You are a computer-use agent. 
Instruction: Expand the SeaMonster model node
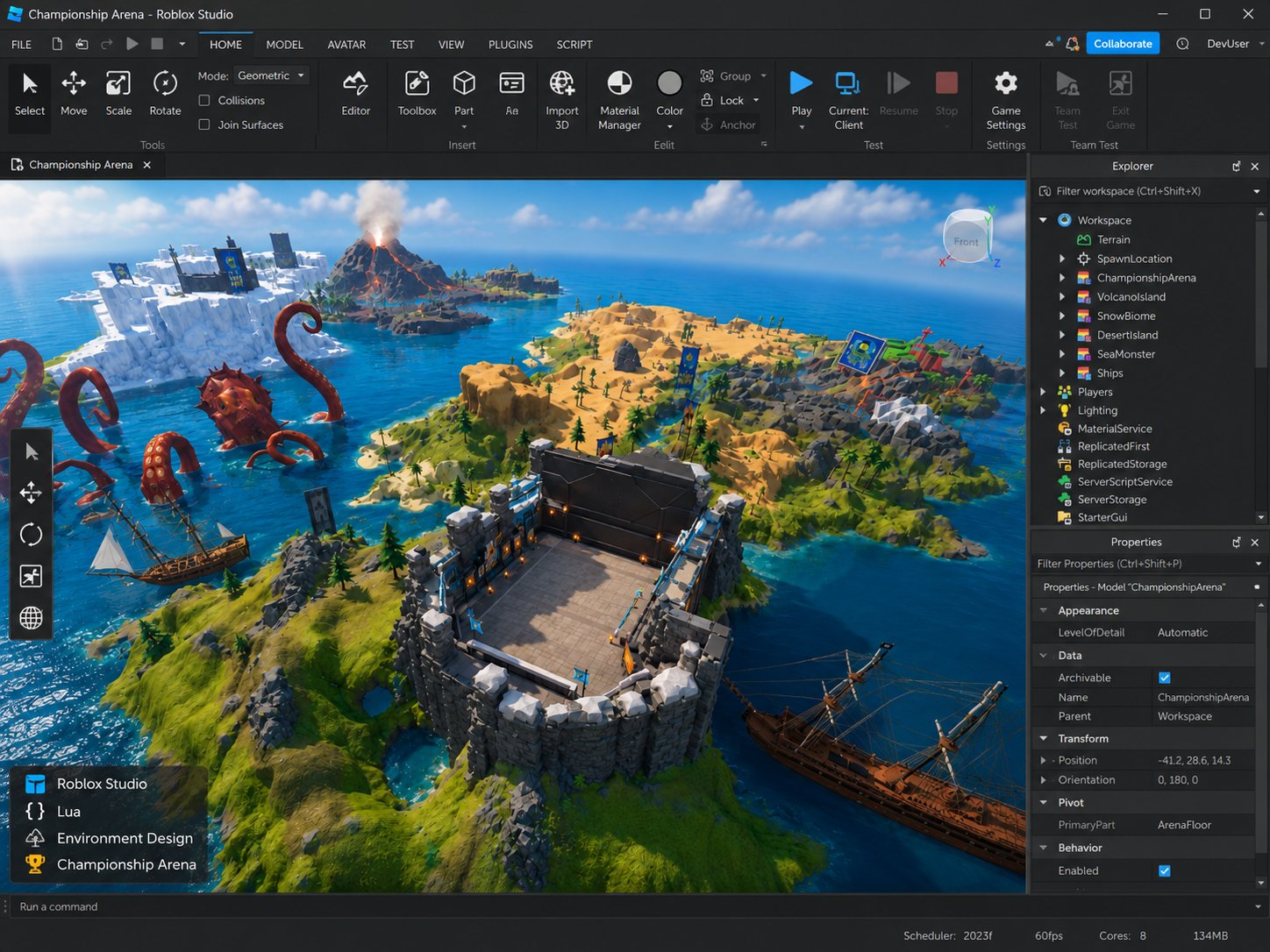tap(1062, 354)
